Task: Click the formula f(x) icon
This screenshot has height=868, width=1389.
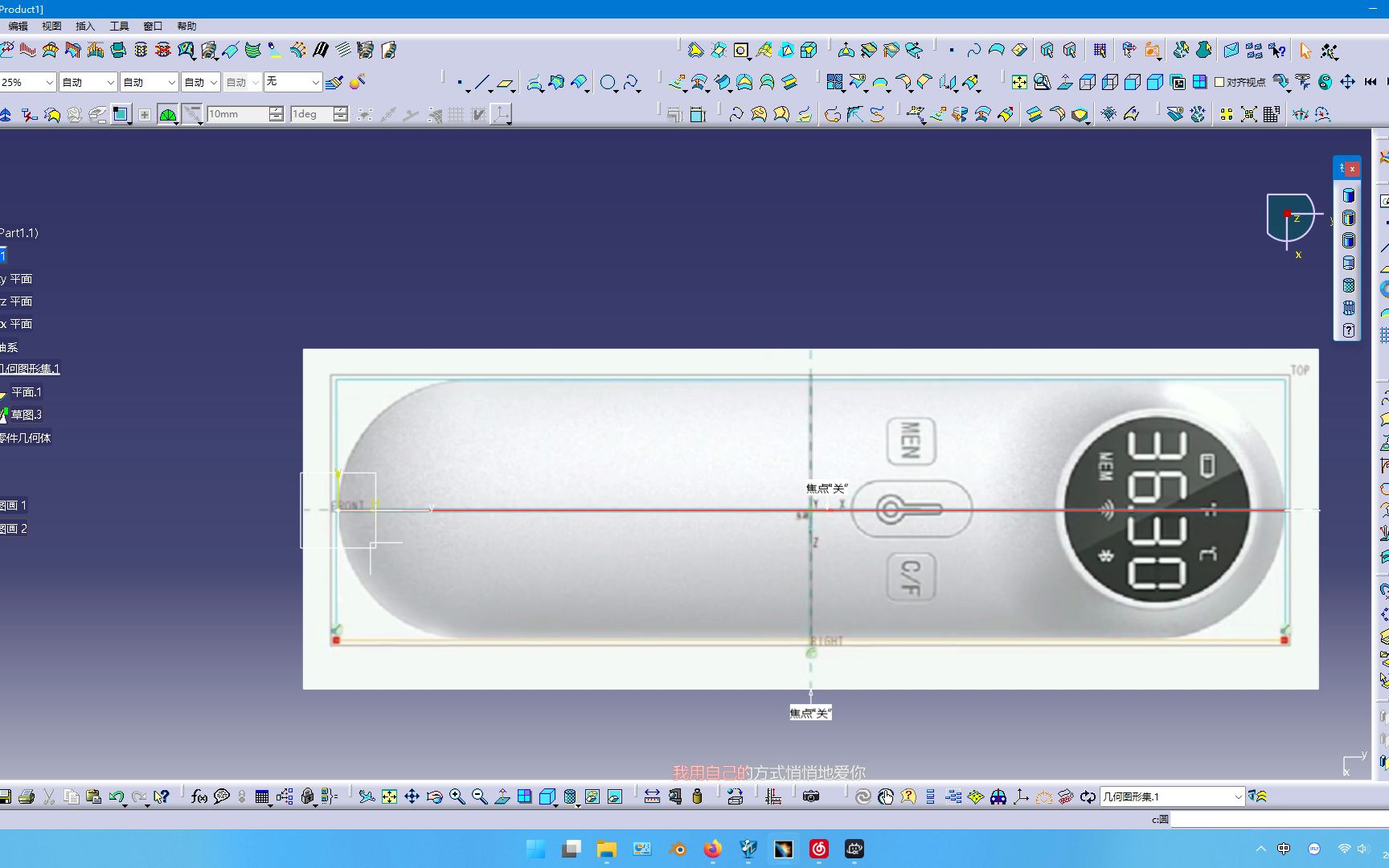Action: [199, 796]
